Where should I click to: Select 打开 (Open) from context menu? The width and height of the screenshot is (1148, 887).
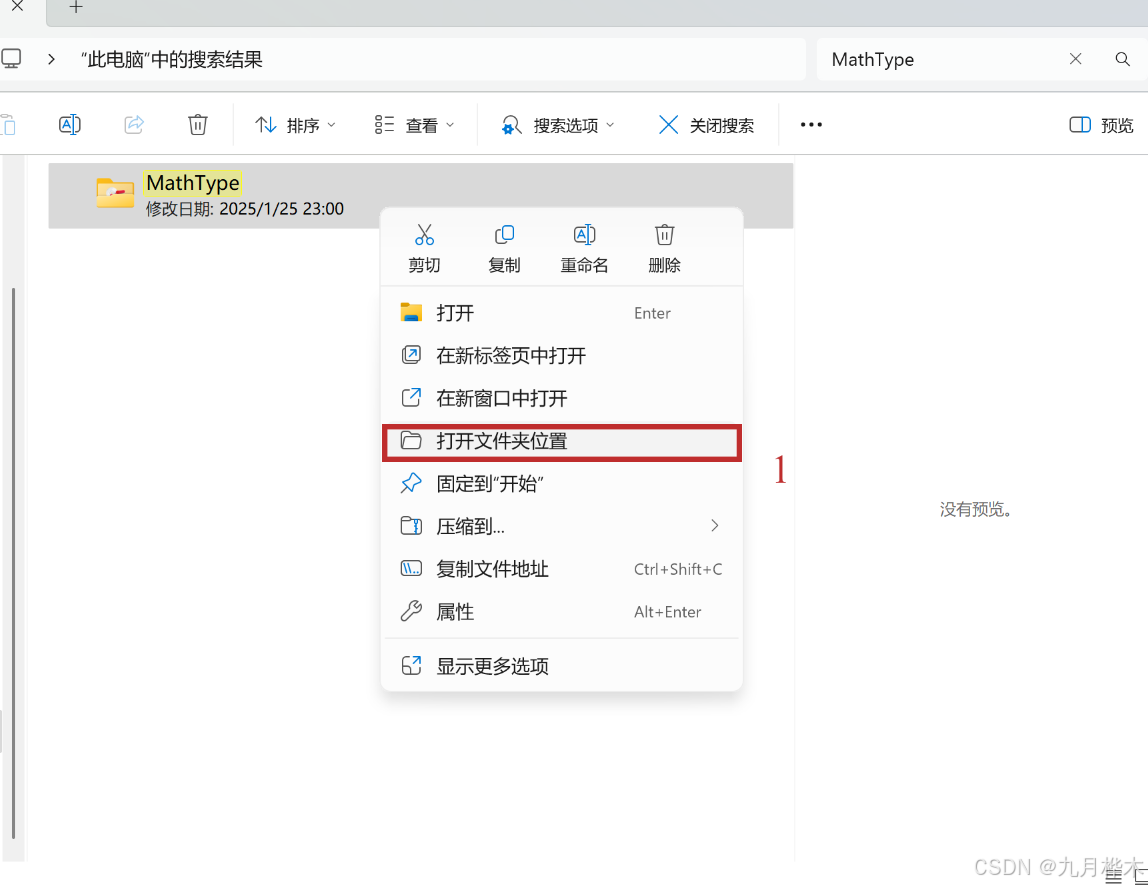(x=562, y=313)
